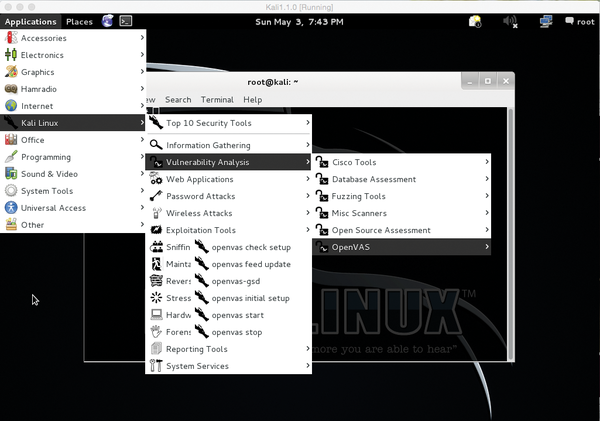Expand Database Assessment submenu arrow
This screenshot has height=421, width=600.
tap(487, 179)
